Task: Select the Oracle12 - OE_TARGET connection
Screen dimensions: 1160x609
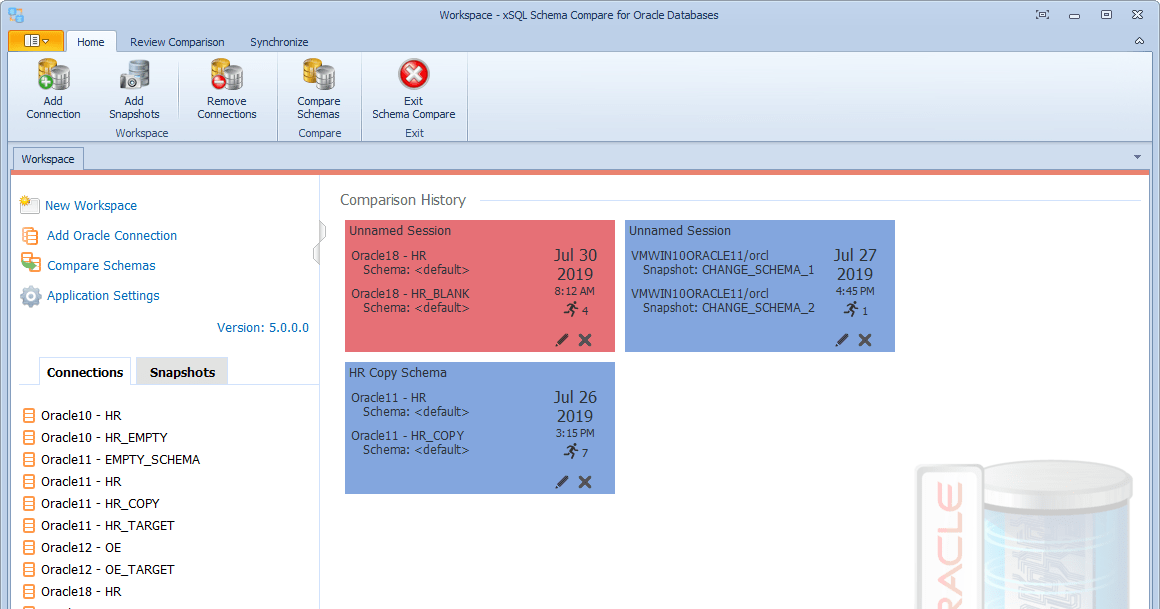Action: (107, 570)
